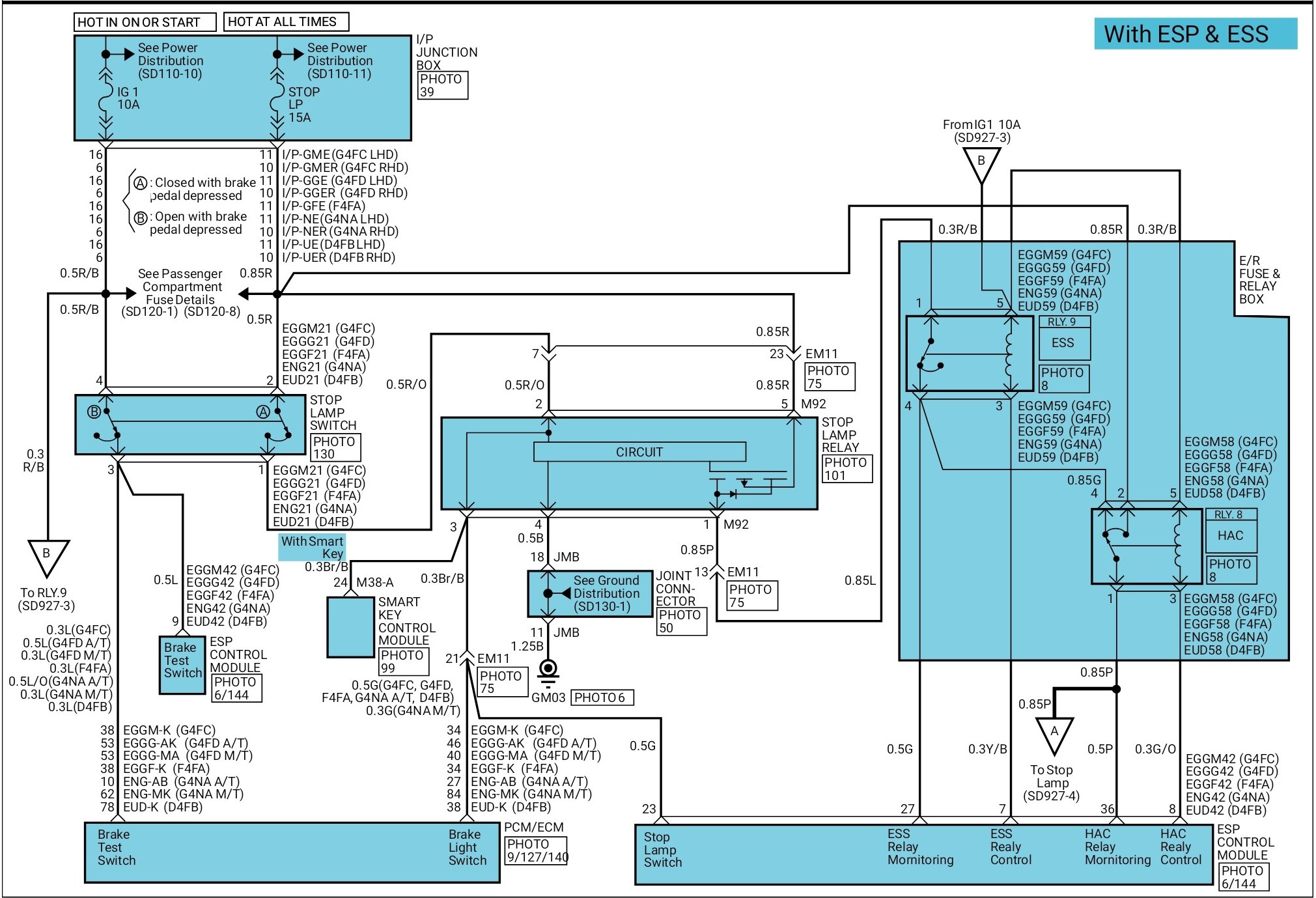Click See Power Distribution (SD110-11) reference
The height and width of the screenshot is (898, 1316).
click(x=339, y=61)
